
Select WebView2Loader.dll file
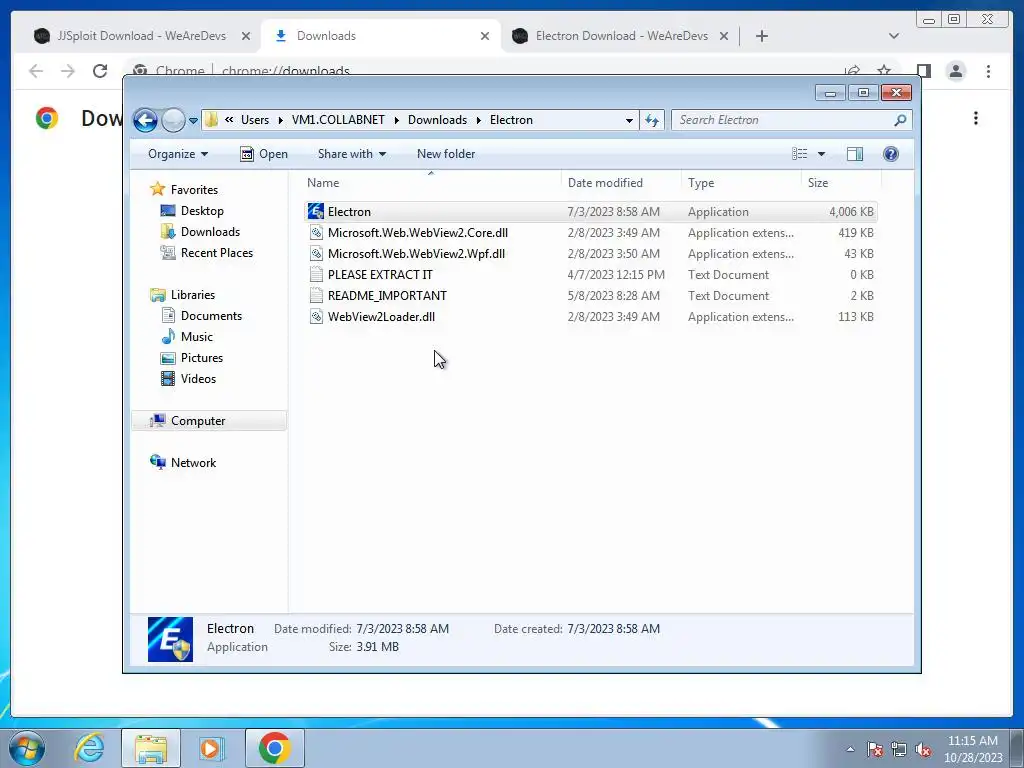click(x=590, y=316)
